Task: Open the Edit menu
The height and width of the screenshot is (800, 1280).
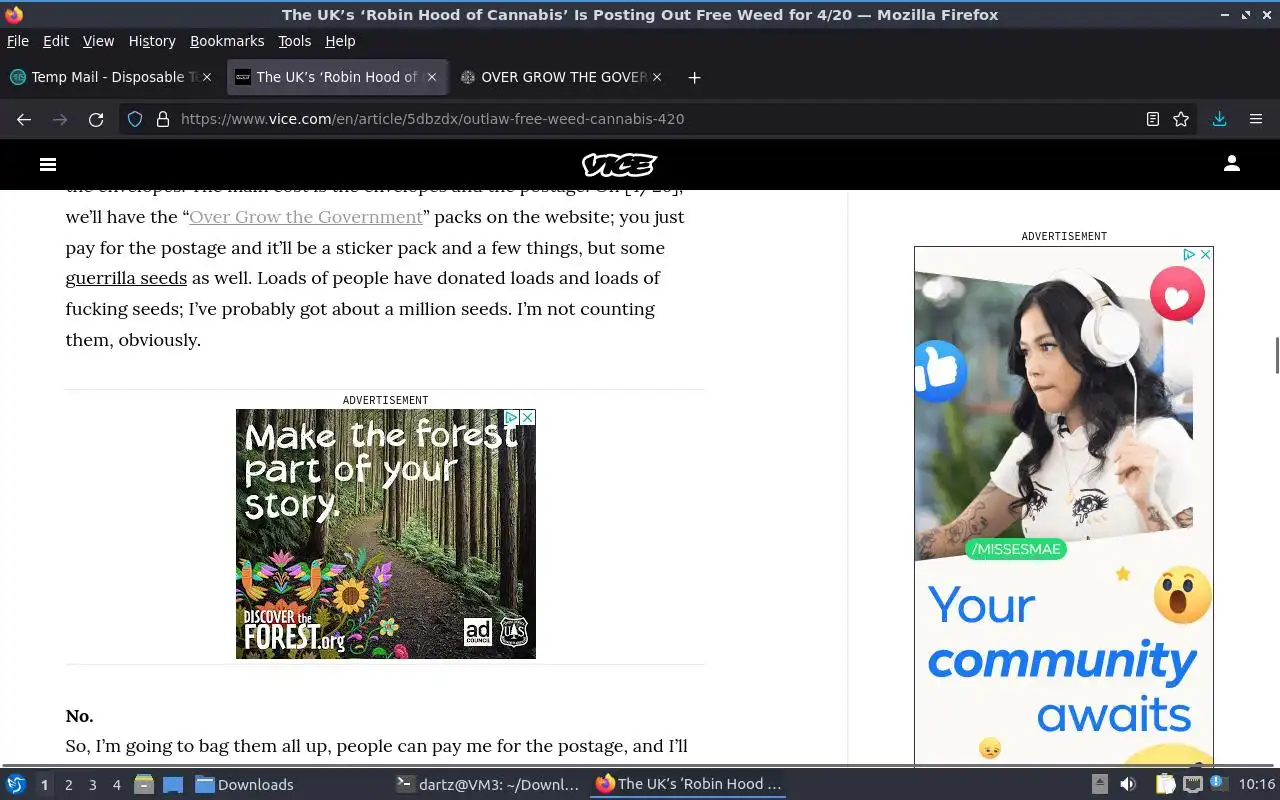Action: coord(56,41)
